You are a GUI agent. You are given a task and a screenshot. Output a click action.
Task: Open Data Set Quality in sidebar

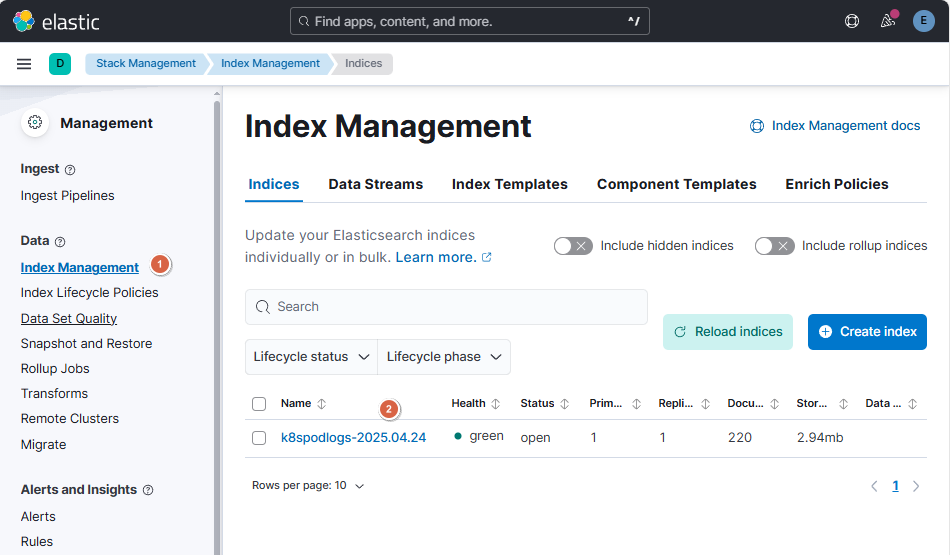pyautogui.click(x=68, y=319)
